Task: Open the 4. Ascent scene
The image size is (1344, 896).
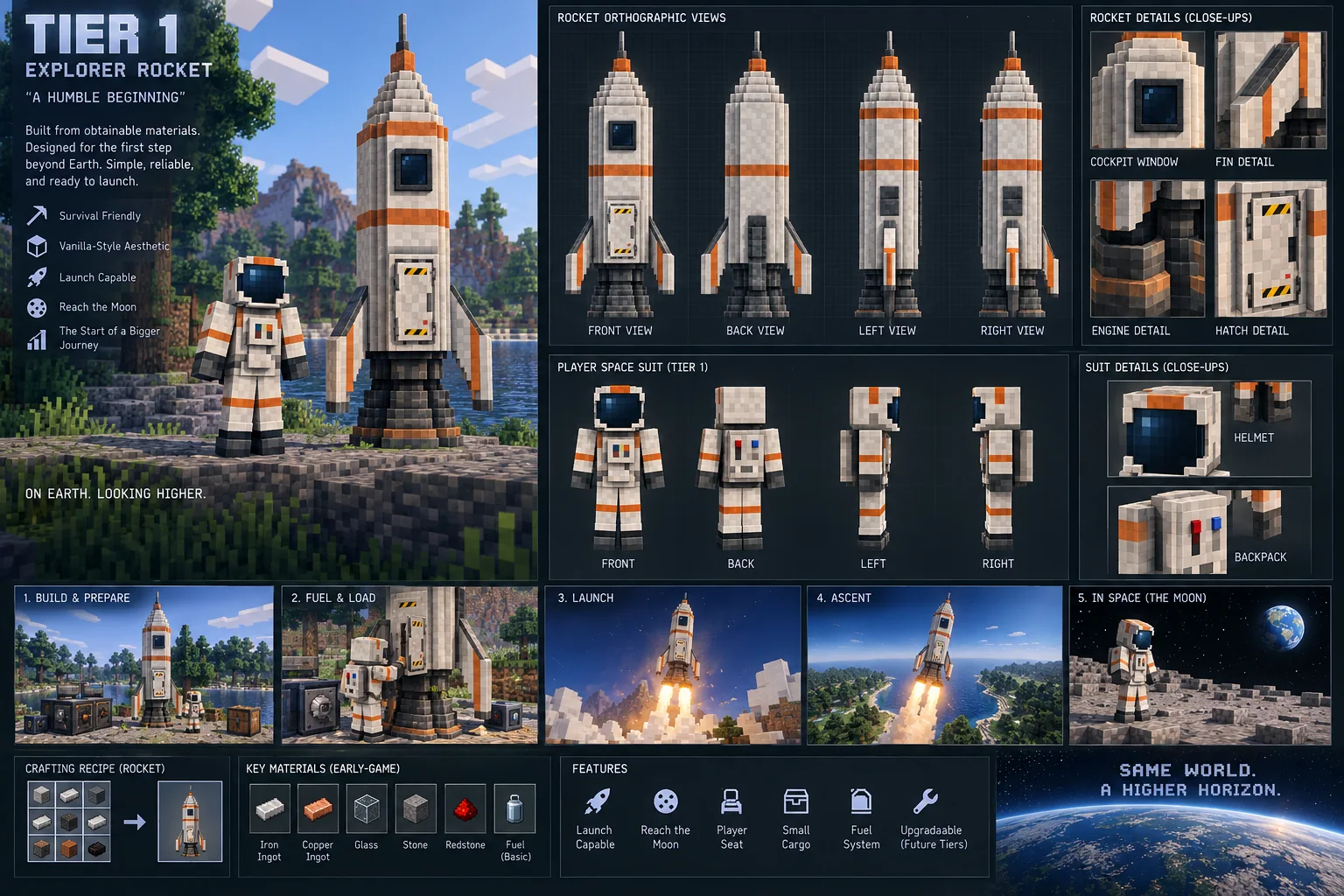Action: point(934,665)
